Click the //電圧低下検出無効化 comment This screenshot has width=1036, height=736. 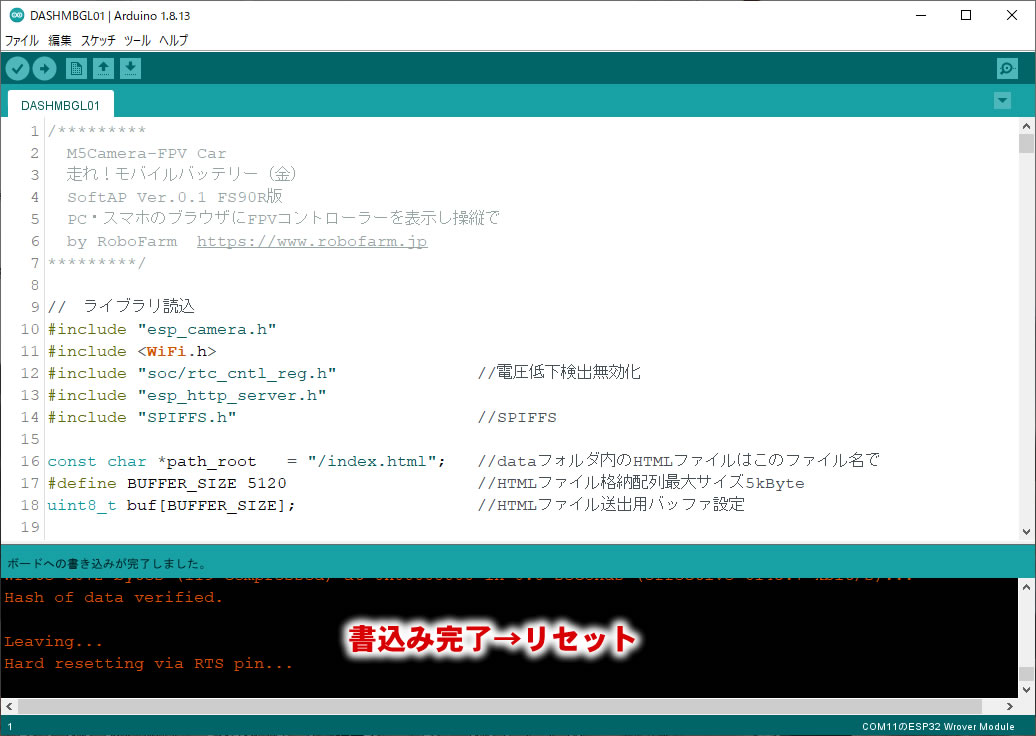pyautogui.click(x=559, y=372)
